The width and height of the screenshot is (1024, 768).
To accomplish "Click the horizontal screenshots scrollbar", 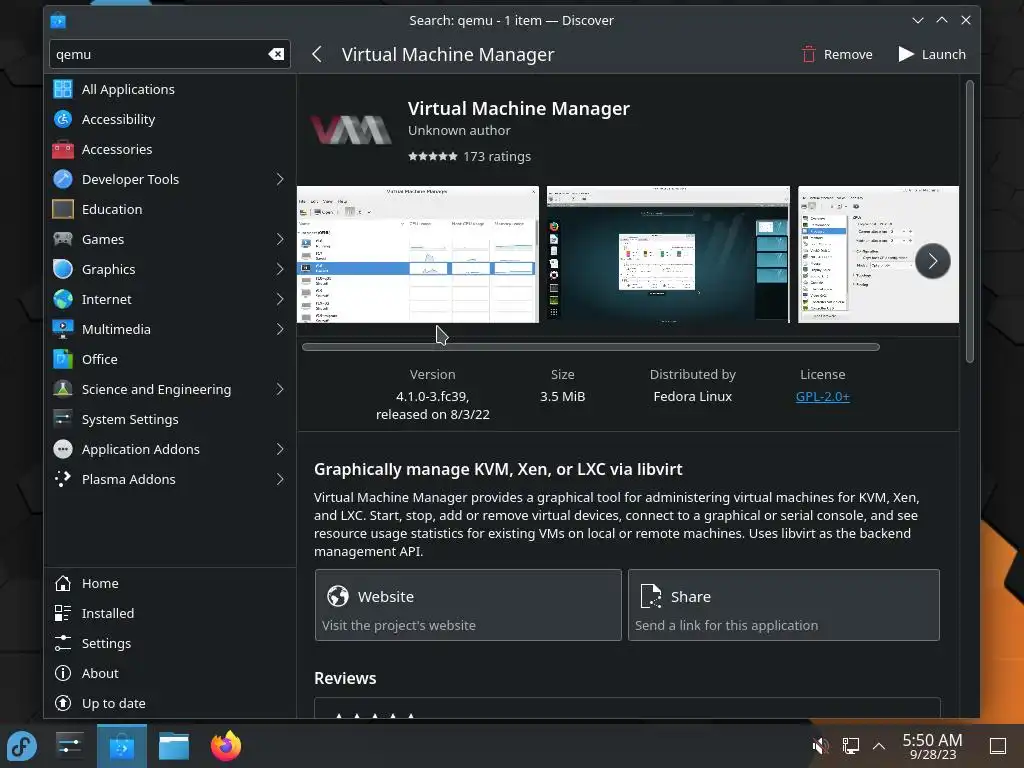I will coord(591,347).
